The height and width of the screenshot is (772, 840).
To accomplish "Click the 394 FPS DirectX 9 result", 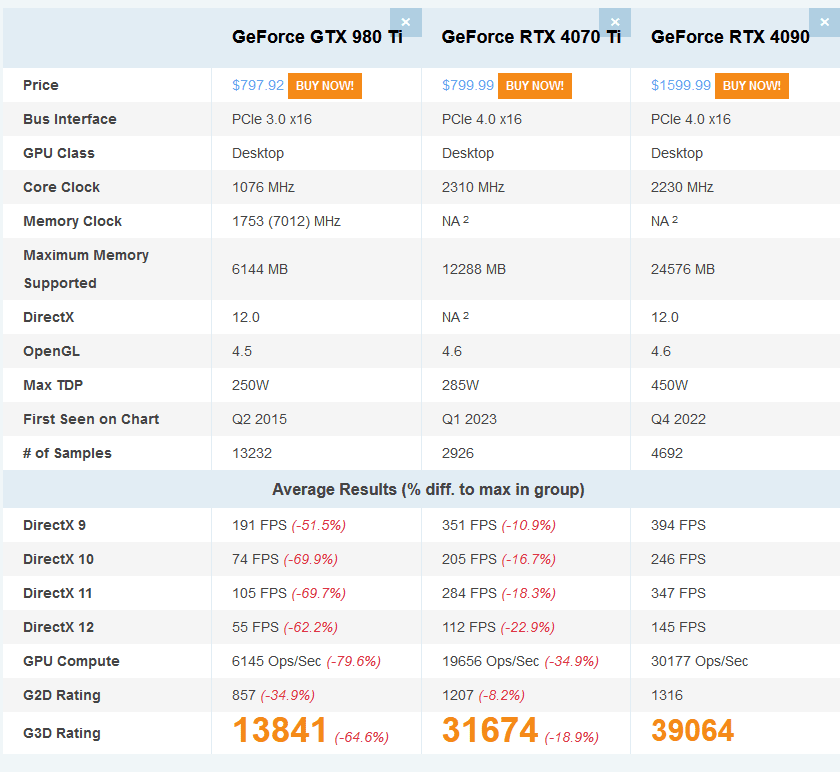I will 678,525.
